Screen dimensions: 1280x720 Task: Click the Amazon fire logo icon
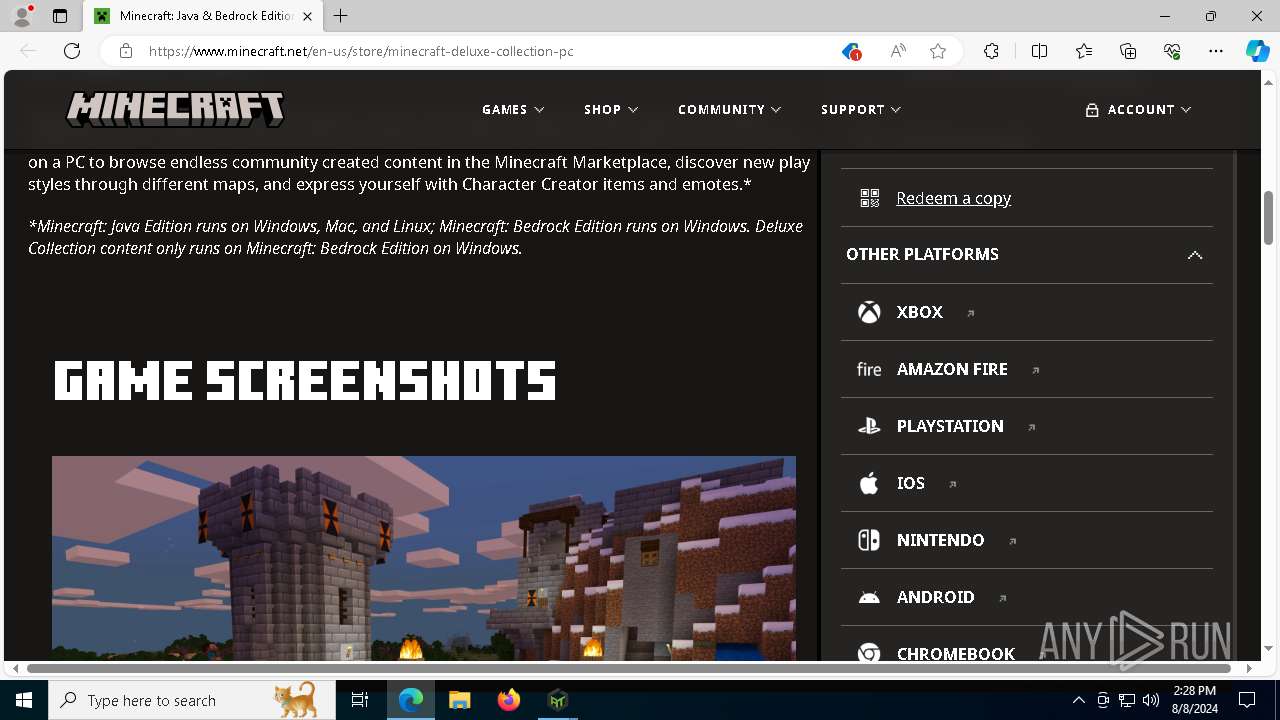coord(869,369)
